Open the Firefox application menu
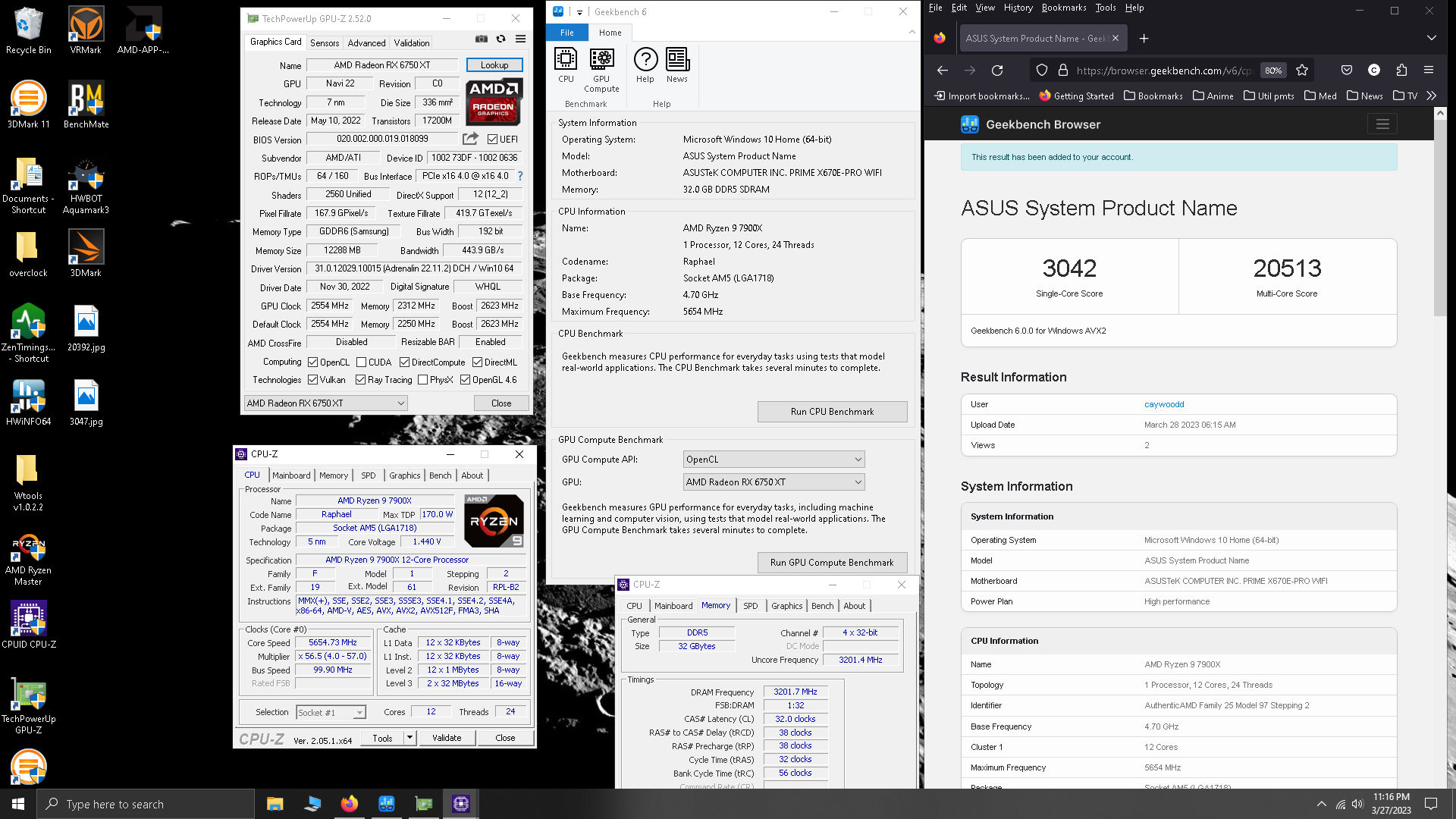The image size is (1456, 819). click(x=1429, y=70)
